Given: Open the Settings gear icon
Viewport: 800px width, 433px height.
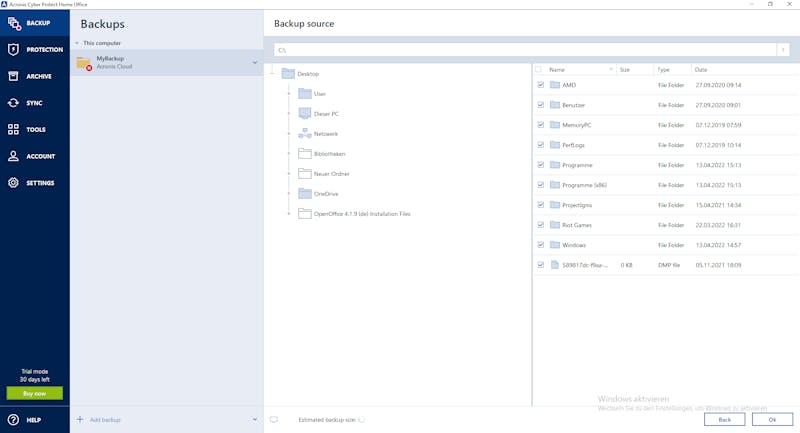Looking at the screenshot, I should pos(13,183).
